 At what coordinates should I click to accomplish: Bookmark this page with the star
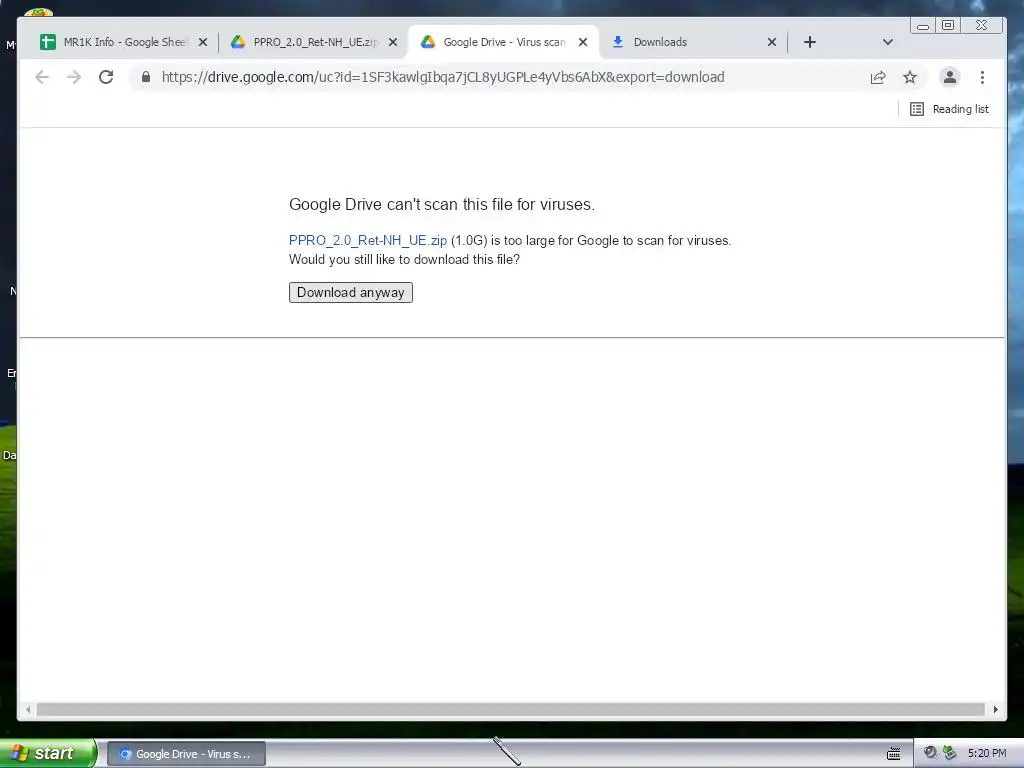(x=910, y=77)
